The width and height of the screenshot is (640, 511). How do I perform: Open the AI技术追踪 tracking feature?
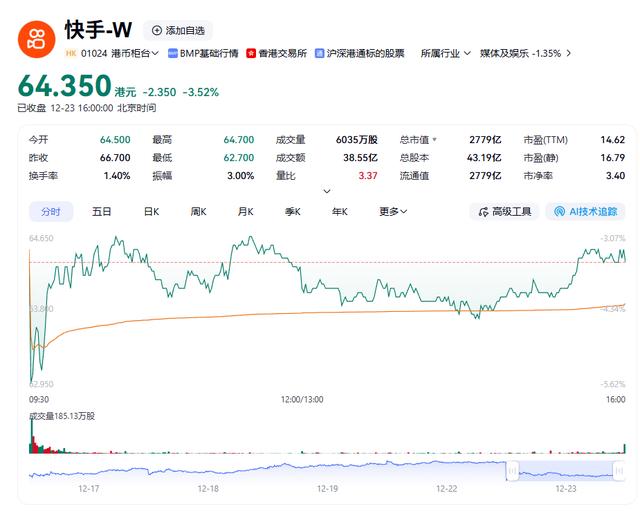tap(585, 211)
